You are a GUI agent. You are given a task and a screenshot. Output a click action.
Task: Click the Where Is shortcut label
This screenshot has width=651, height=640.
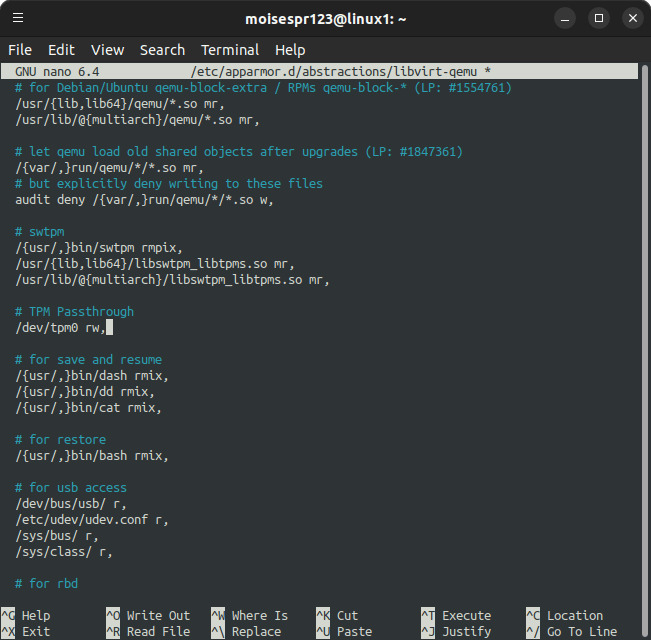click(x=259, y=616)
